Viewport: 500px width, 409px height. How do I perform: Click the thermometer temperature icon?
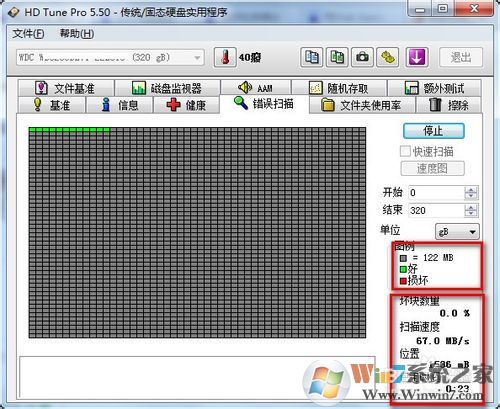coord(225,57)
